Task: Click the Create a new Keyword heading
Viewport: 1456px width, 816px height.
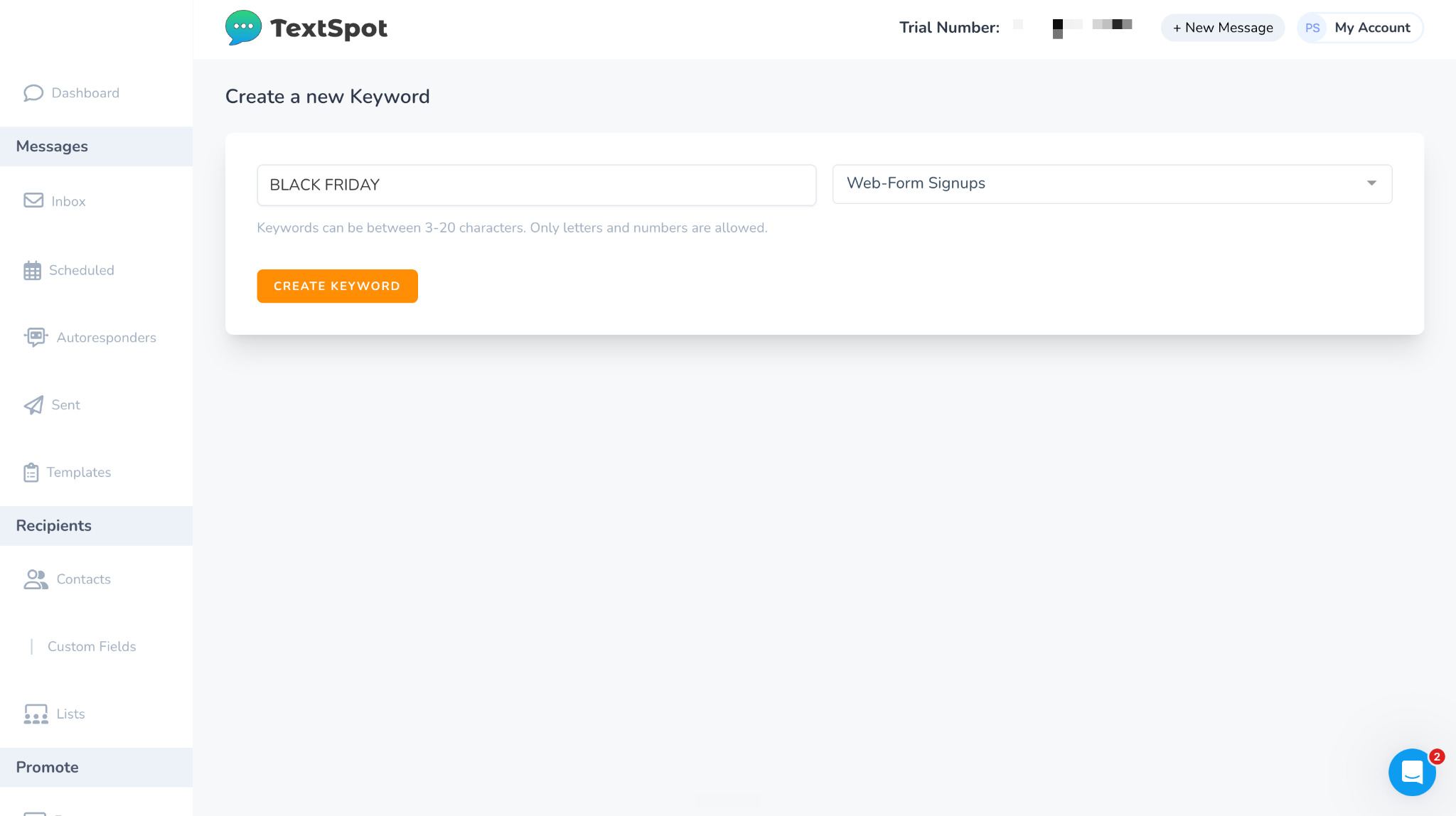Action: [328, 97]
